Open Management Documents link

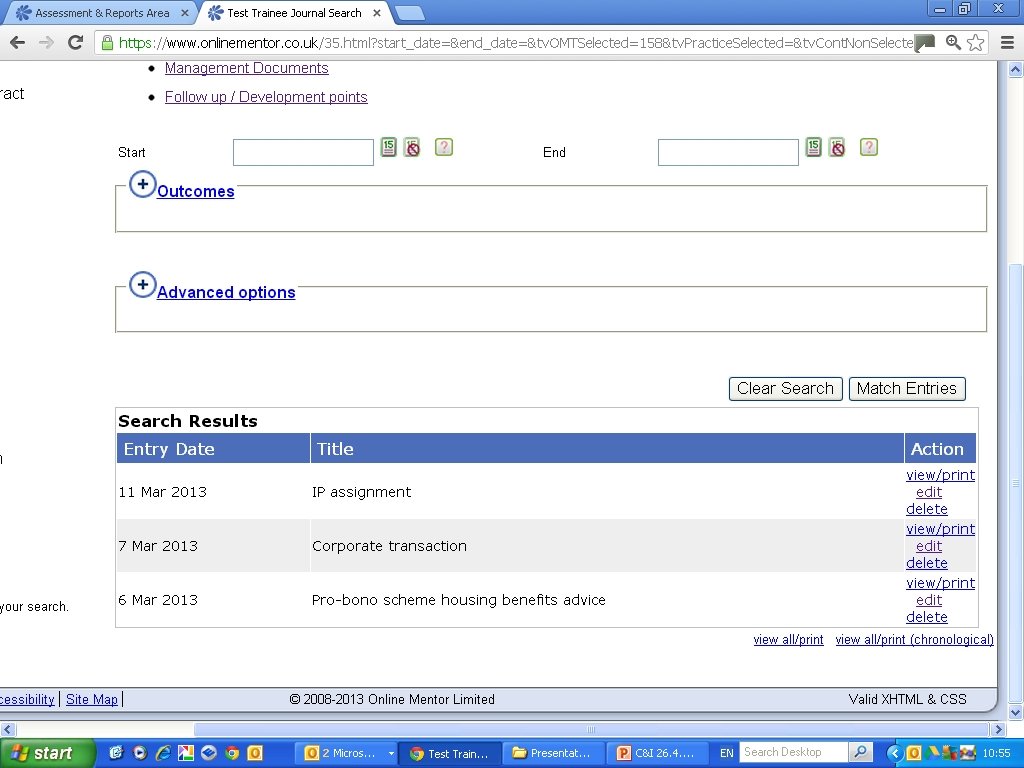[x=246, y=68]
